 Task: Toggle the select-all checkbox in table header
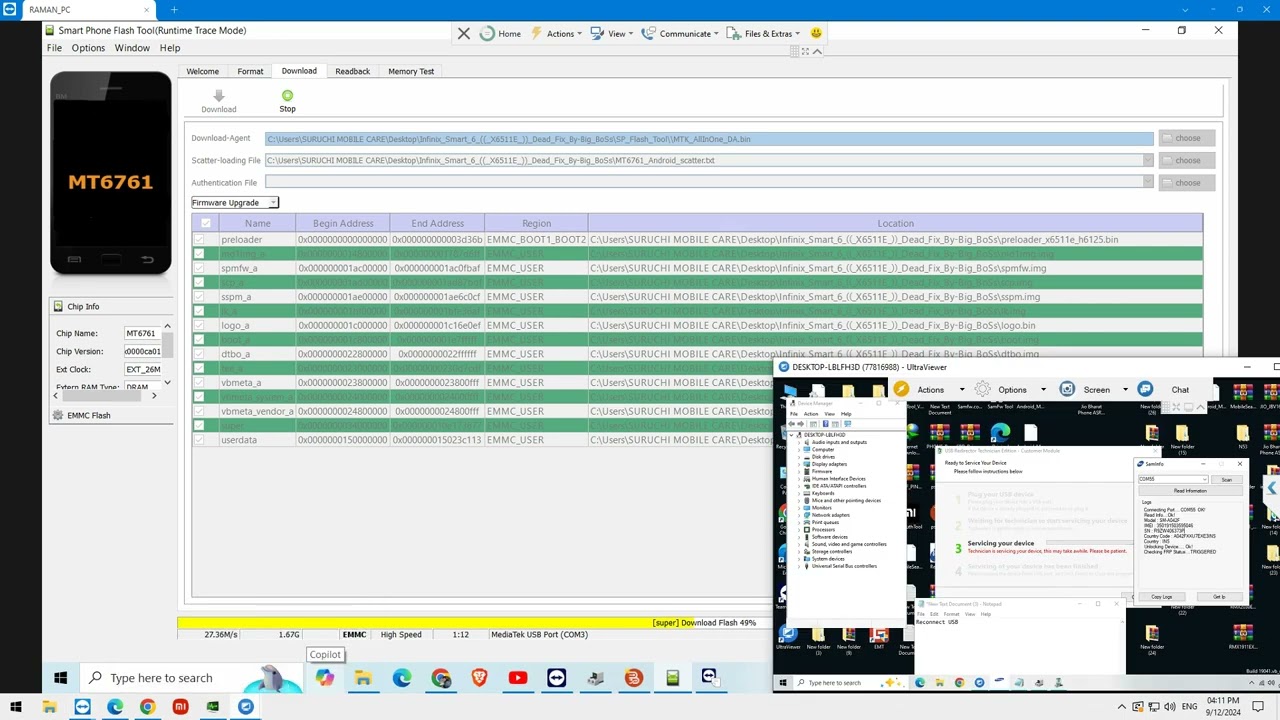pyautogui.click(x=206, y=223)
